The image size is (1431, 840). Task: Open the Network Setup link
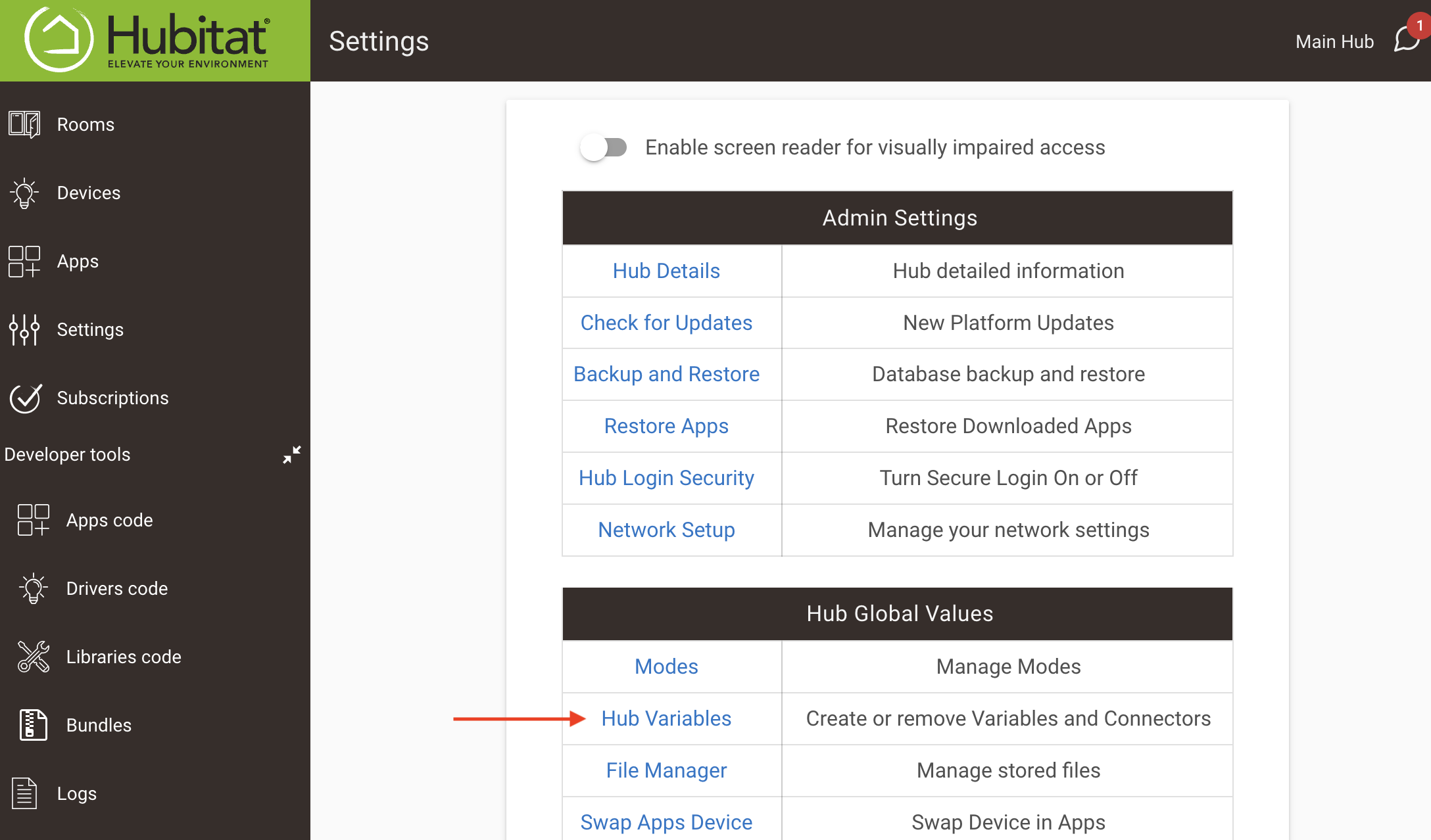tap(666, 530)
